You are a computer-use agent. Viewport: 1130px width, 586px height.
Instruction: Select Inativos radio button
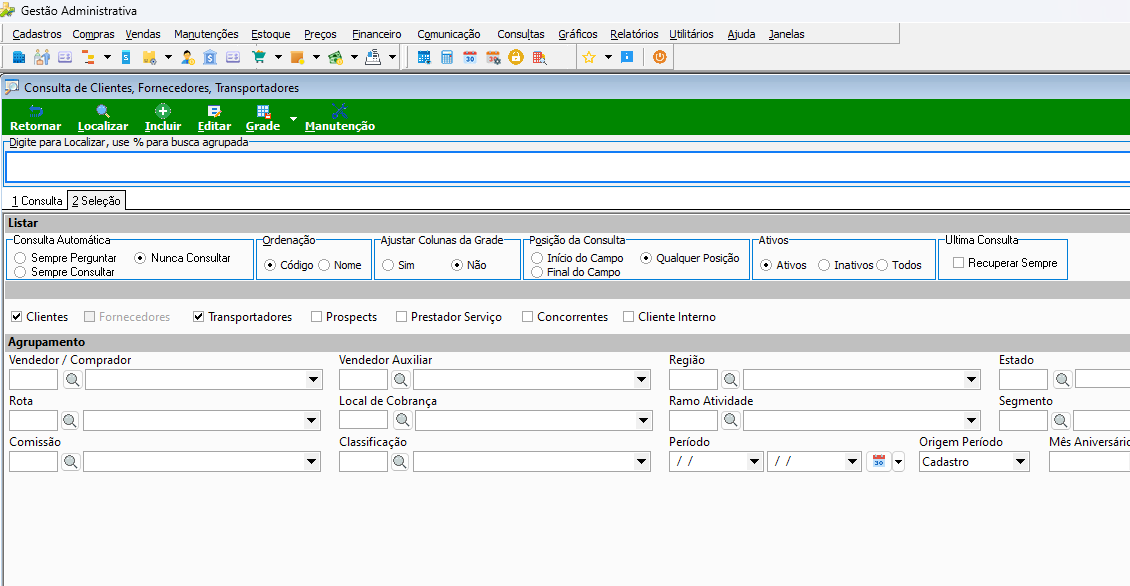[x=824, y=265]
